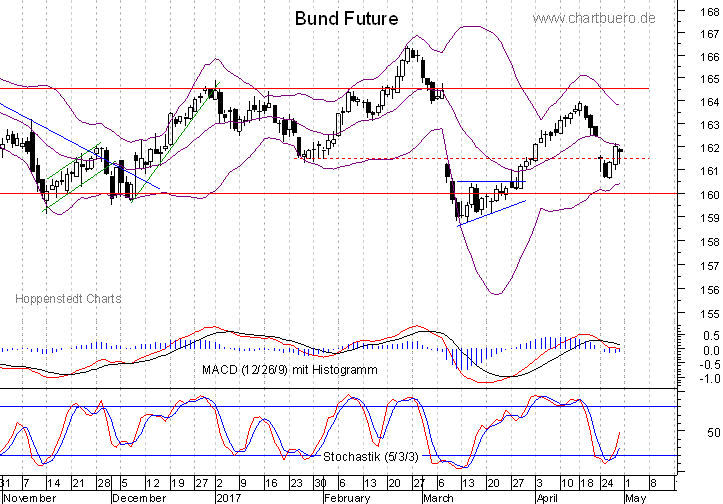
Task: Open the www.chartbuero.de link
Action: [x=594, y=18]
